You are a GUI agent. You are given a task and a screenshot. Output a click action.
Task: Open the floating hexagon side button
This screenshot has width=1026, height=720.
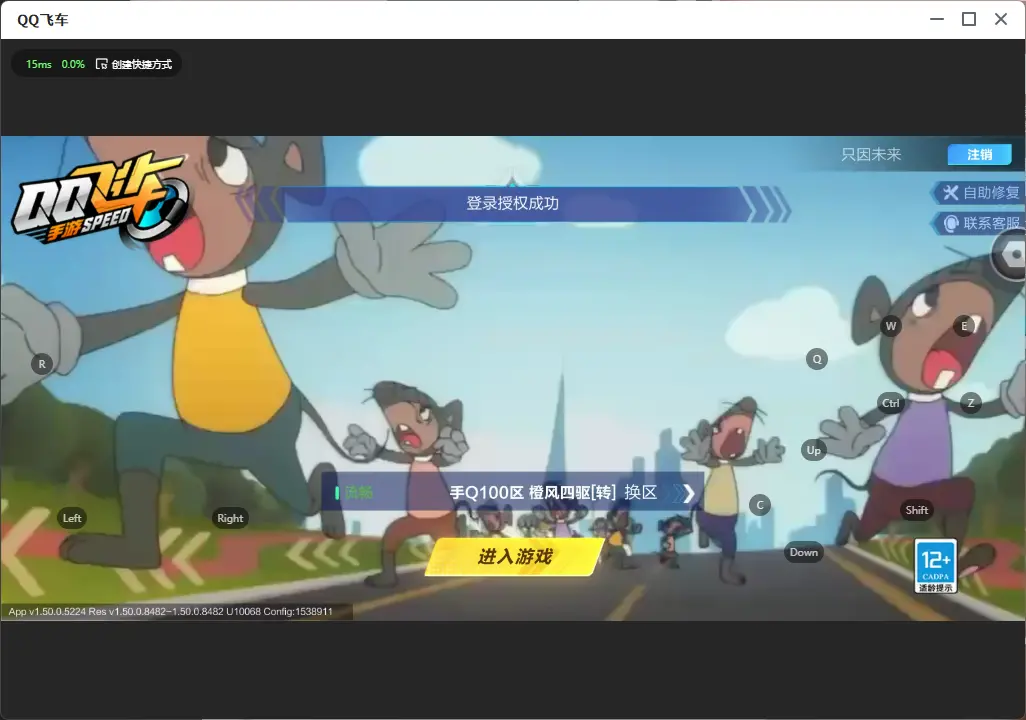[1012, 254]
